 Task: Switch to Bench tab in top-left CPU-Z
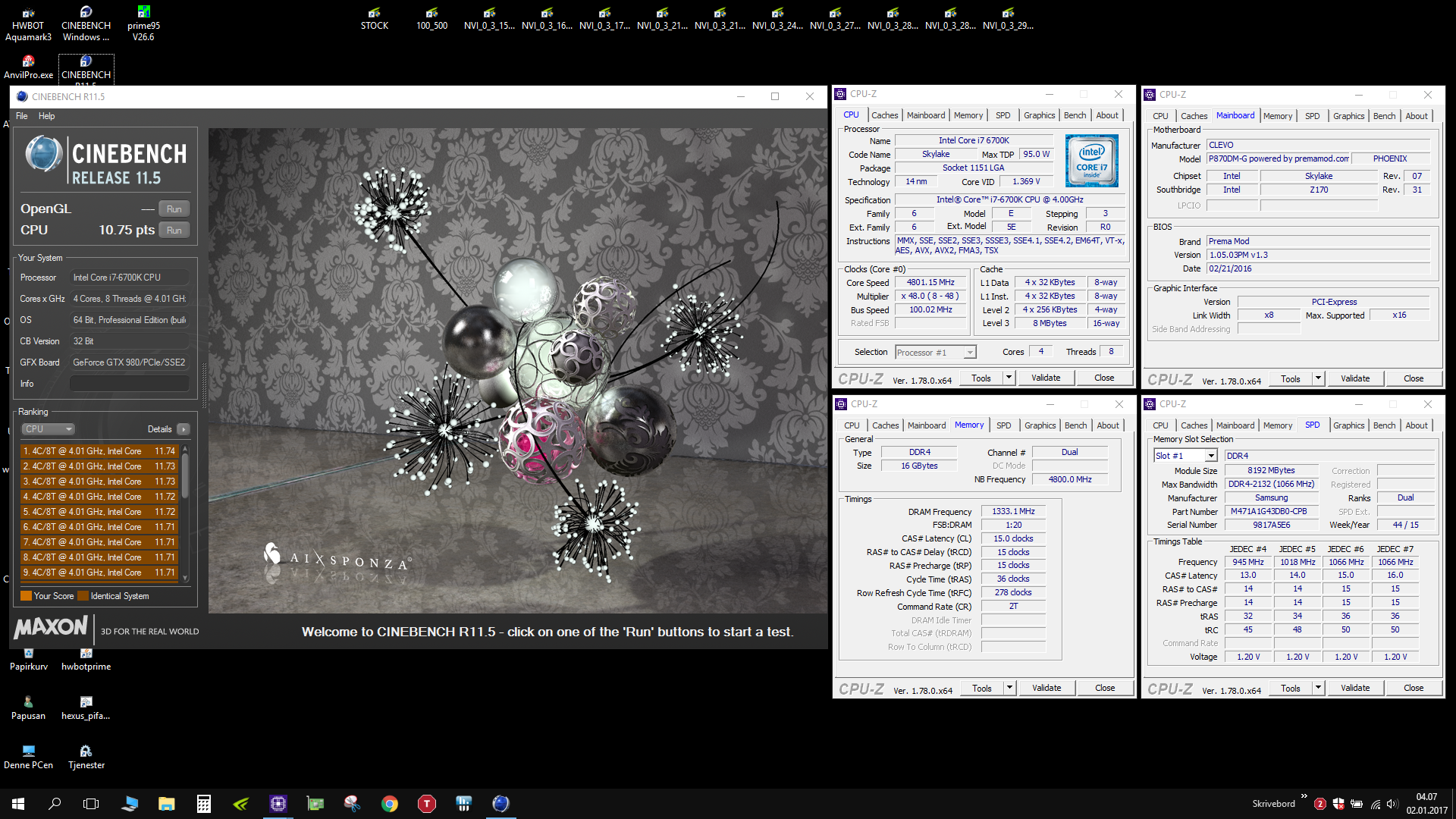coord(1075,115)
